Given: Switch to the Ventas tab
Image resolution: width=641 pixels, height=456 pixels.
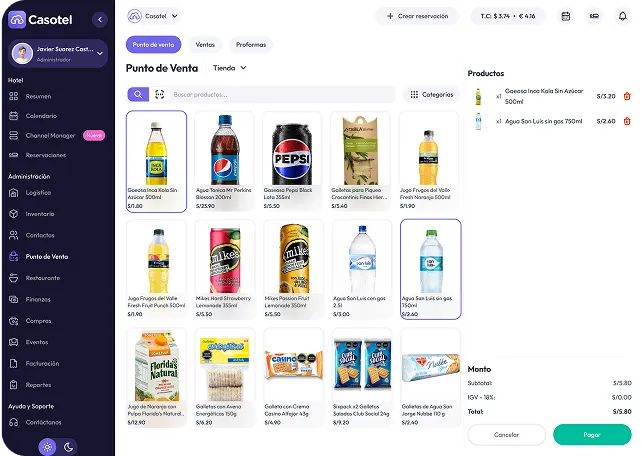Looking at the screenshot, I should coord(205,45).
